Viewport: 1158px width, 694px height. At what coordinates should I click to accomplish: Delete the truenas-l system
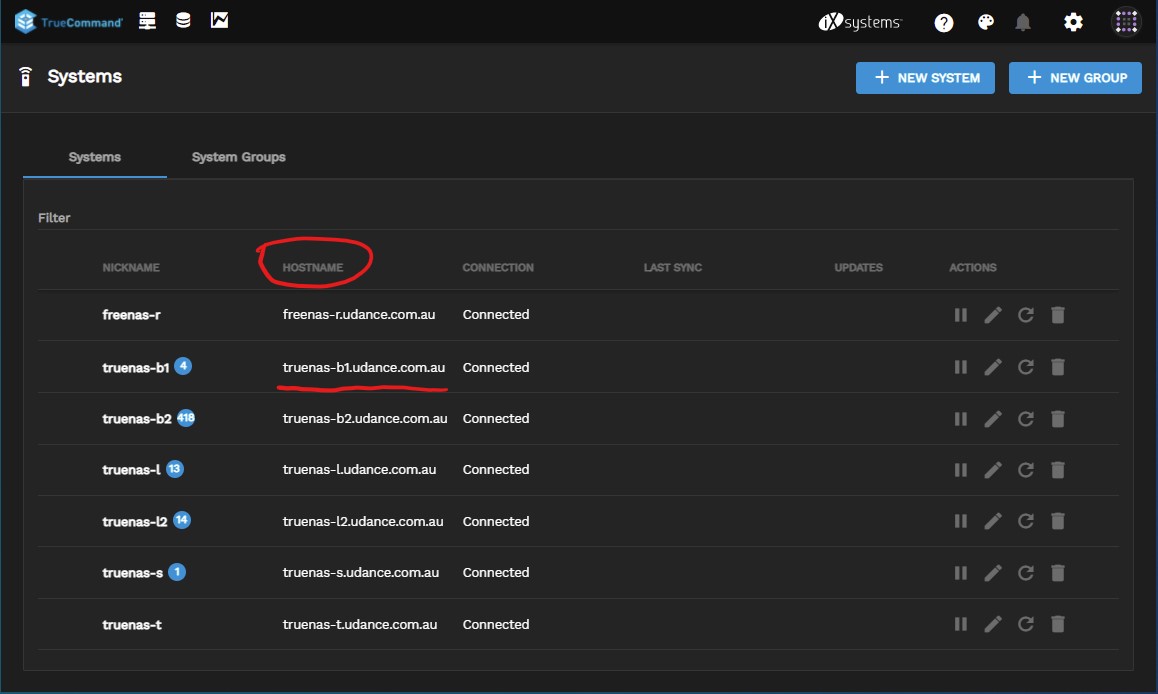point(1058,470)
